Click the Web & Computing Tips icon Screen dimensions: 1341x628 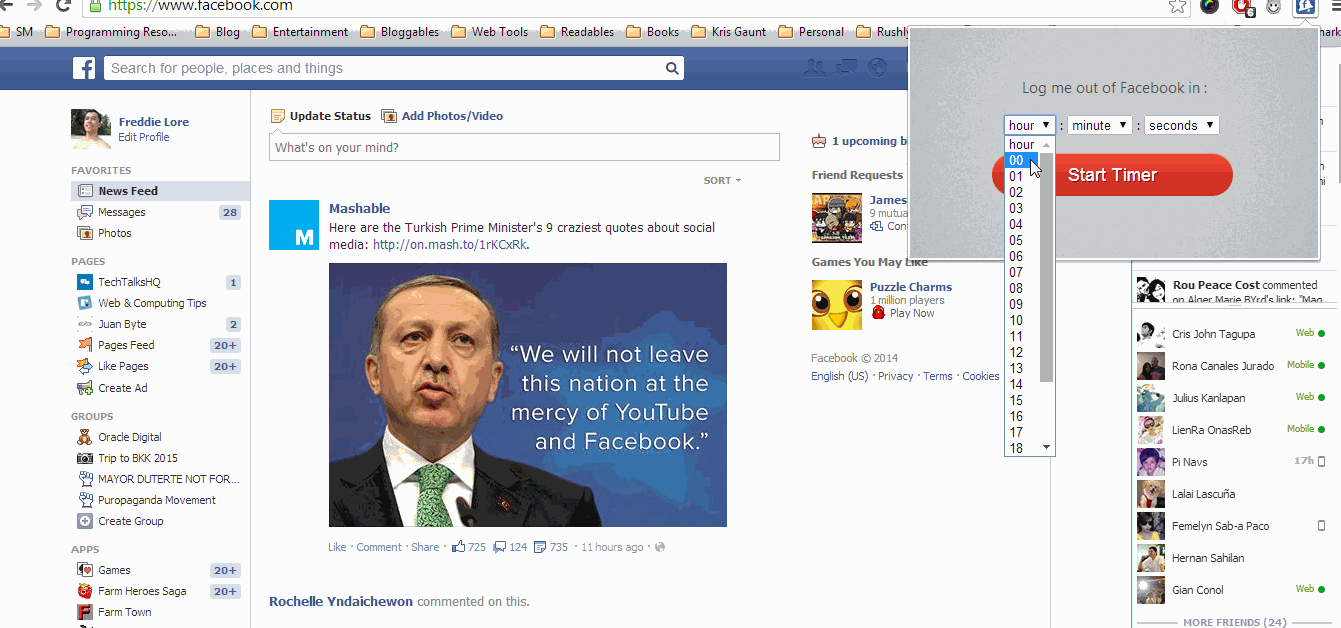pyautogui.click(x=85, y=303)
